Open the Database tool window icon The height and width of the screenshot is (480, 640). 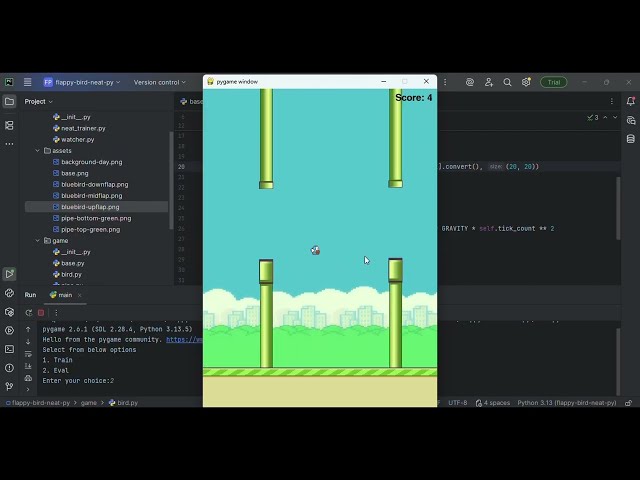[631, 139]
